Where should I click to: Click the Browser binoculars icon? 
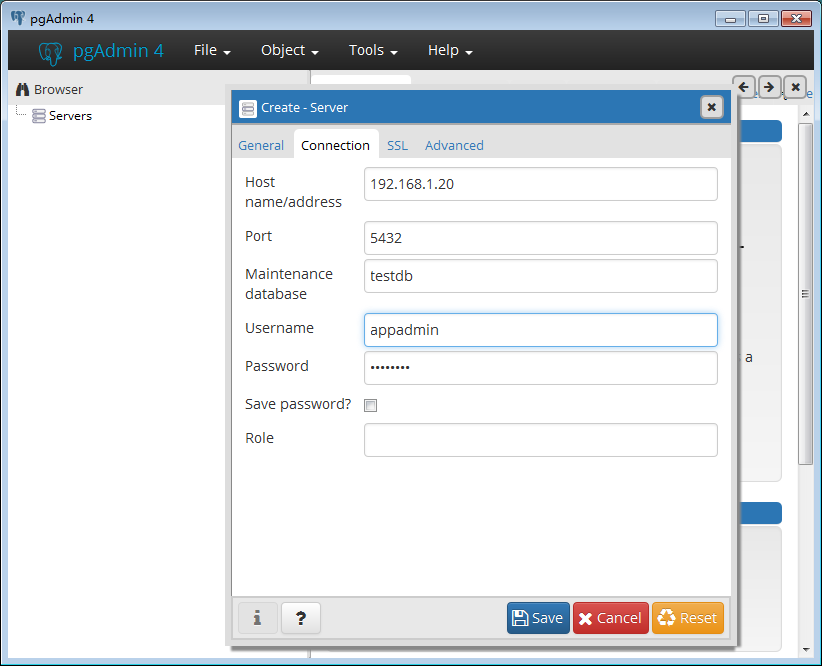click(x=22, y=89)
